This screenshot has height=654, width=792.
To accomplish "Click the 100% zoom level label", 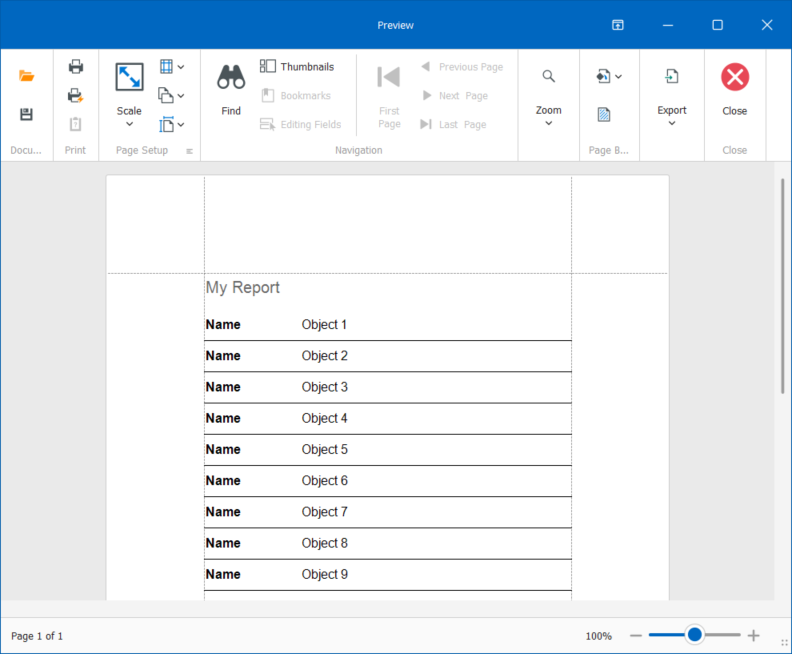I will 599,636.
